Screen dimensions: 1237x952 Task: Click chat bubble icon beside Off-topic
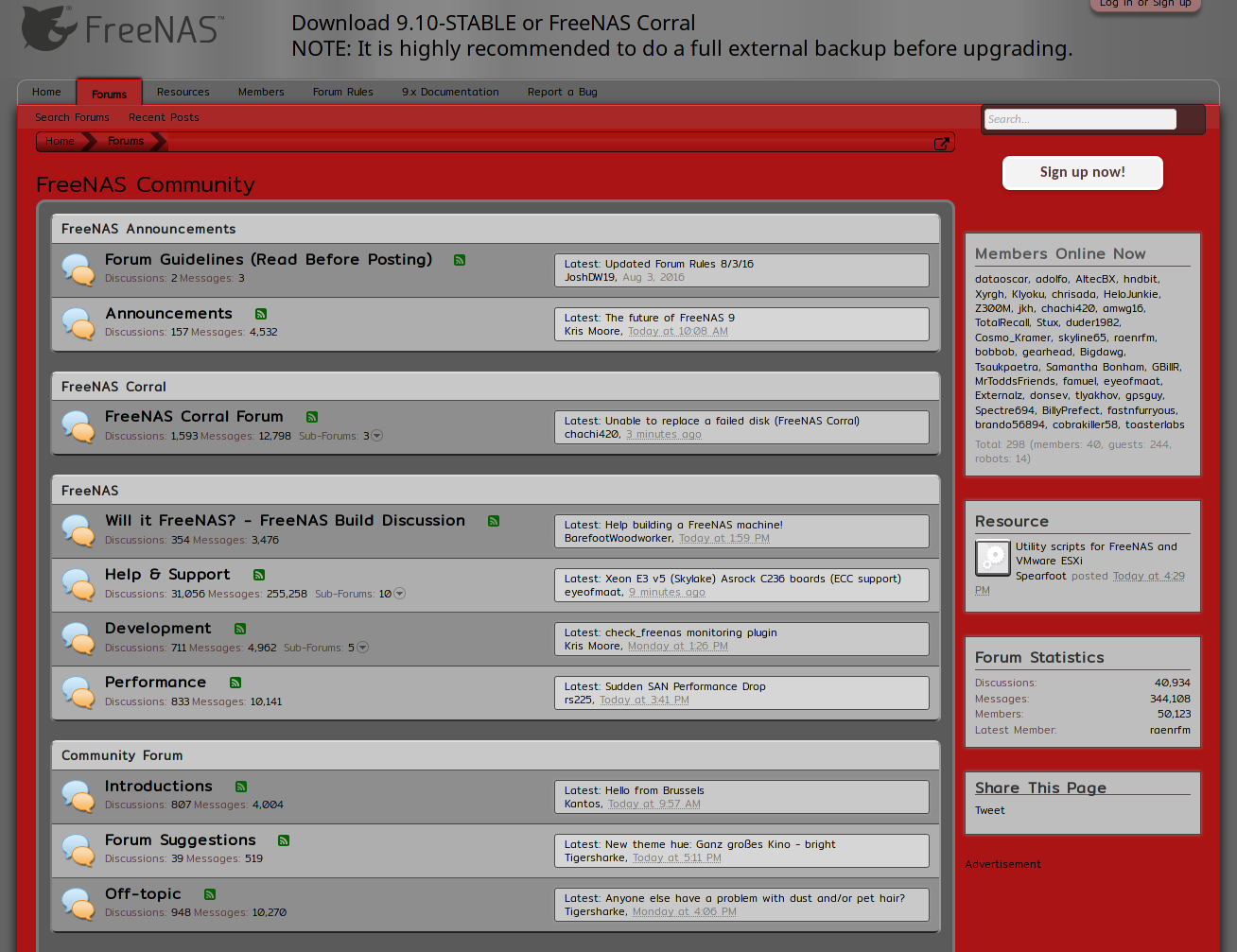[x=78, y=904]
